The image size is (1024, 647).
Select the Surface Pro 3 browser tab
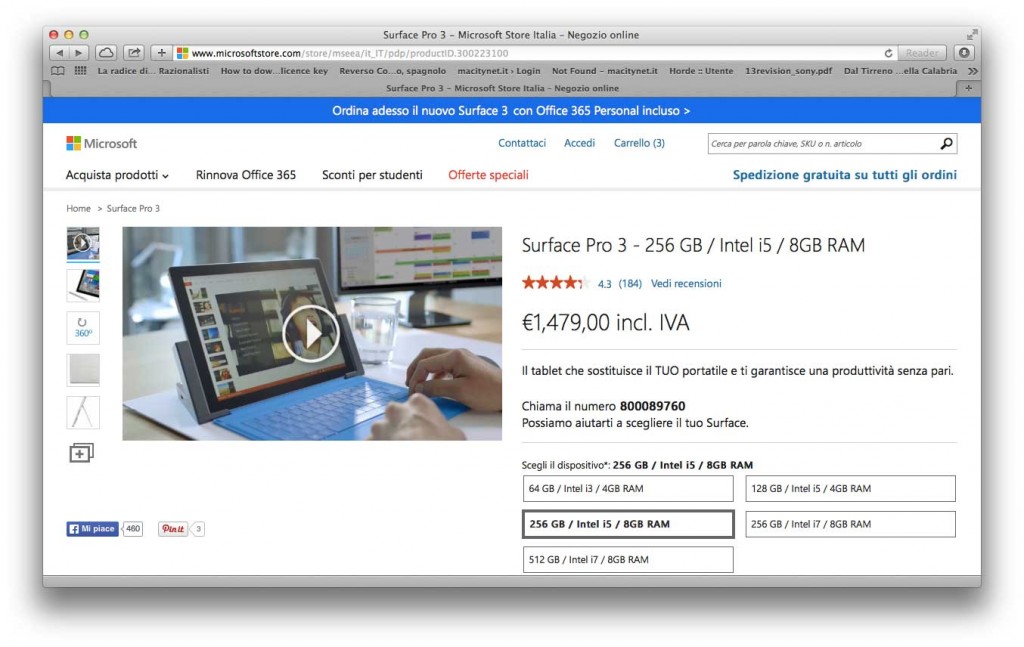[503, 88]
